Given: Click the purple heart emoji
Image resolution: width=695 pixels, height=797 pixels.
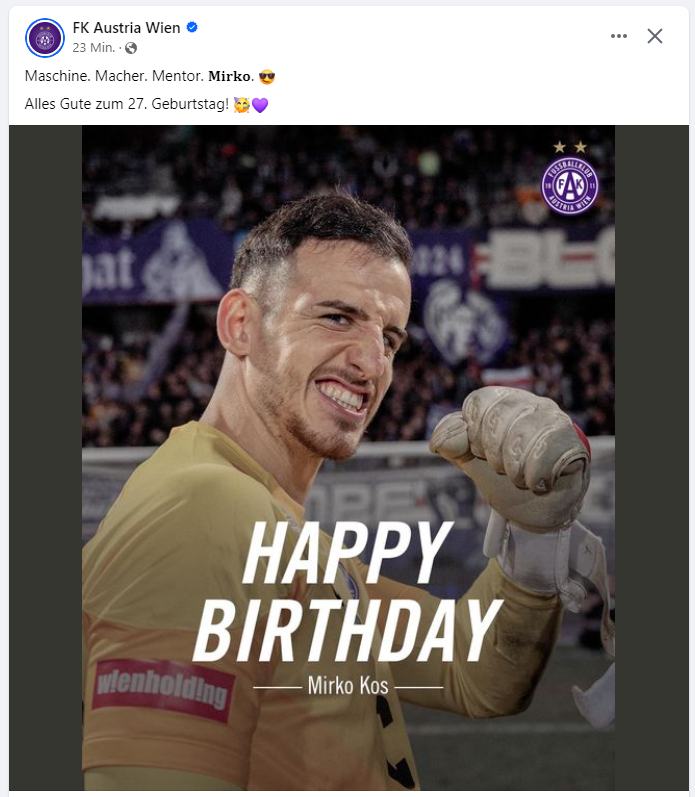Looking at the screenshot, I should tap(260, 105).
